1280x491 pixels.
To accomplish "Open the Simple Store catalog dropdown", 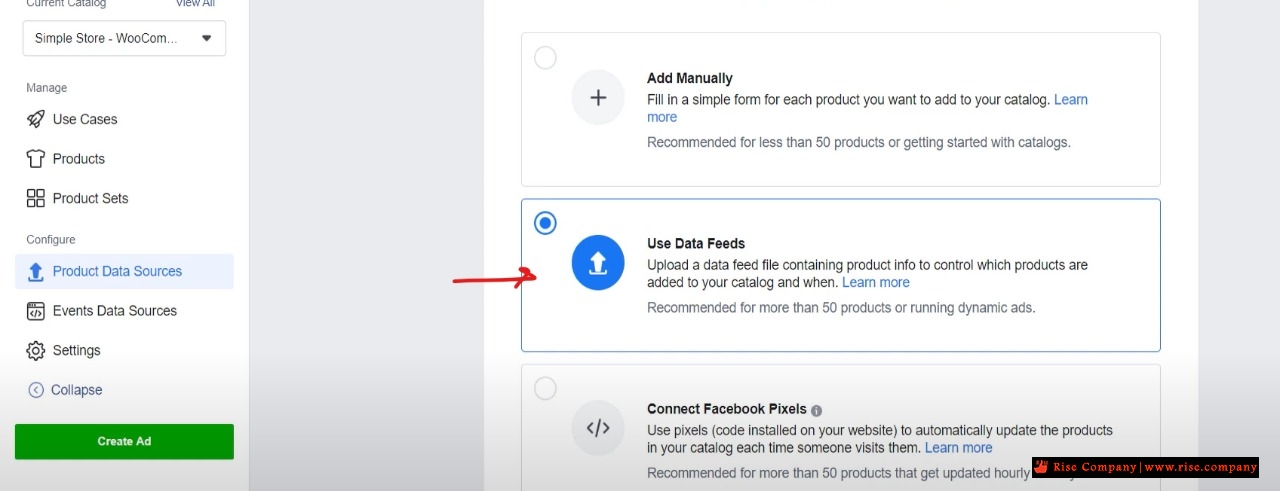I will click(x=124, y=38).
